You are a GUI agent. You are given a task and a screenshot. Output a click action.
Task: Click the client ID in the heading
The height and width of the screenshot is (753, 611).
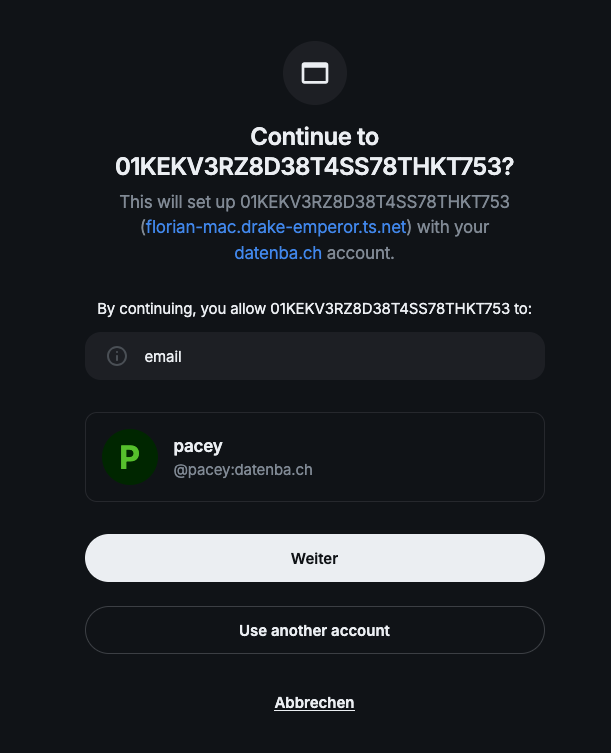pyautogui.click(x=314, y=165)
